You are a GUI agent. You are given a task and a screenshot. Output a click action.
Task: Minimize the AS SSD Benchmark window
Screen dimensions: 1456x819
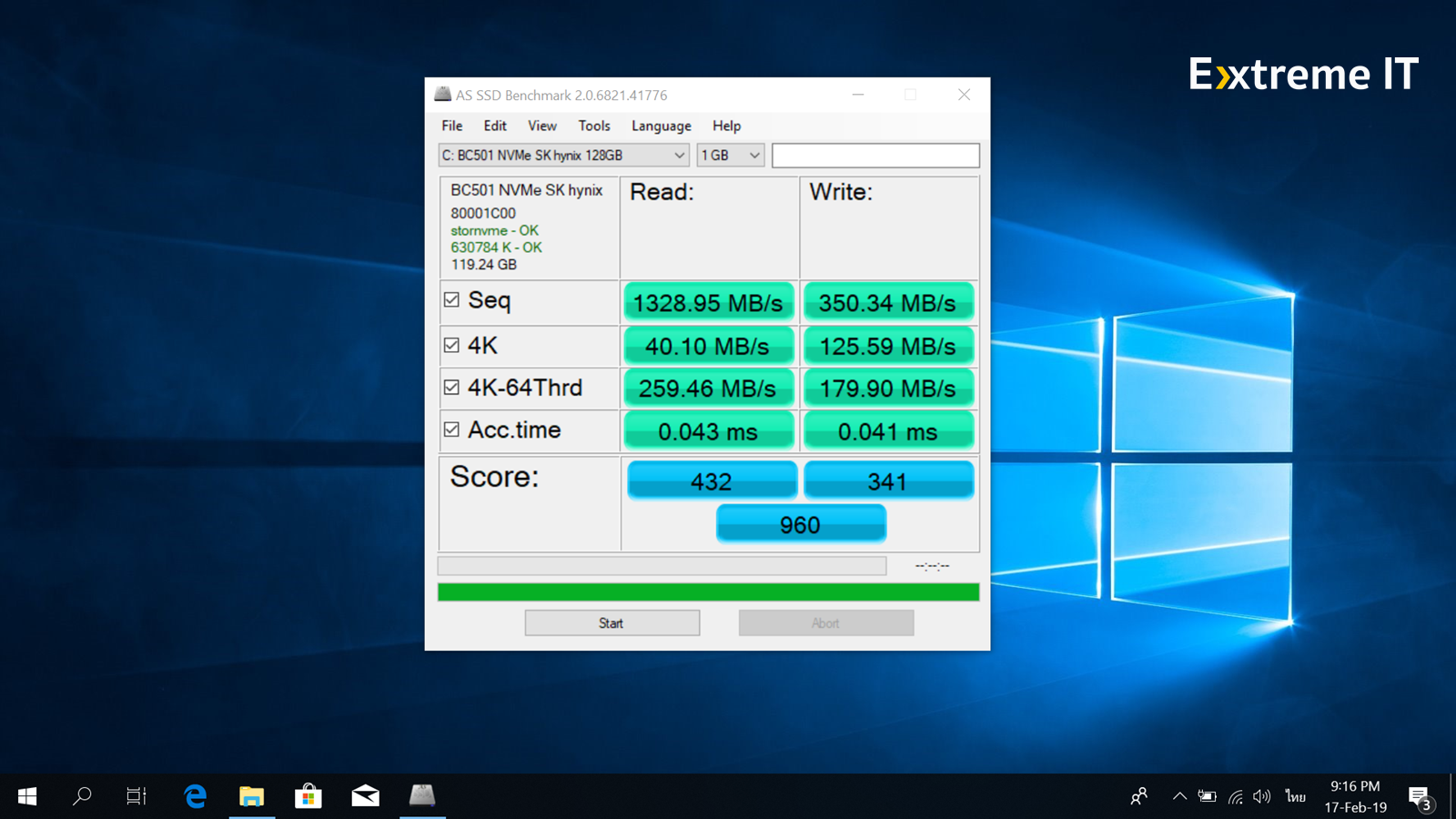coord(858,95)
